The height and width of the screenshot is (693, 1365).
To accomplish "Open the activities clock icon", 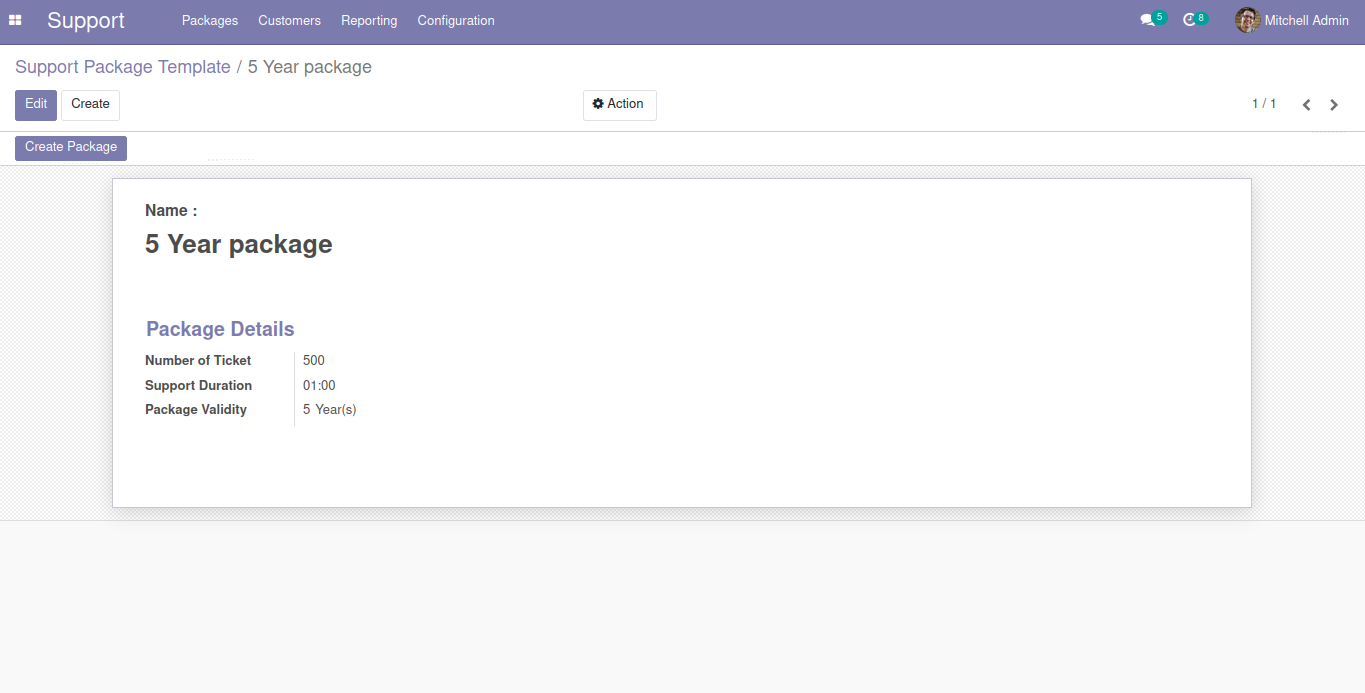I will (1189, 20).
